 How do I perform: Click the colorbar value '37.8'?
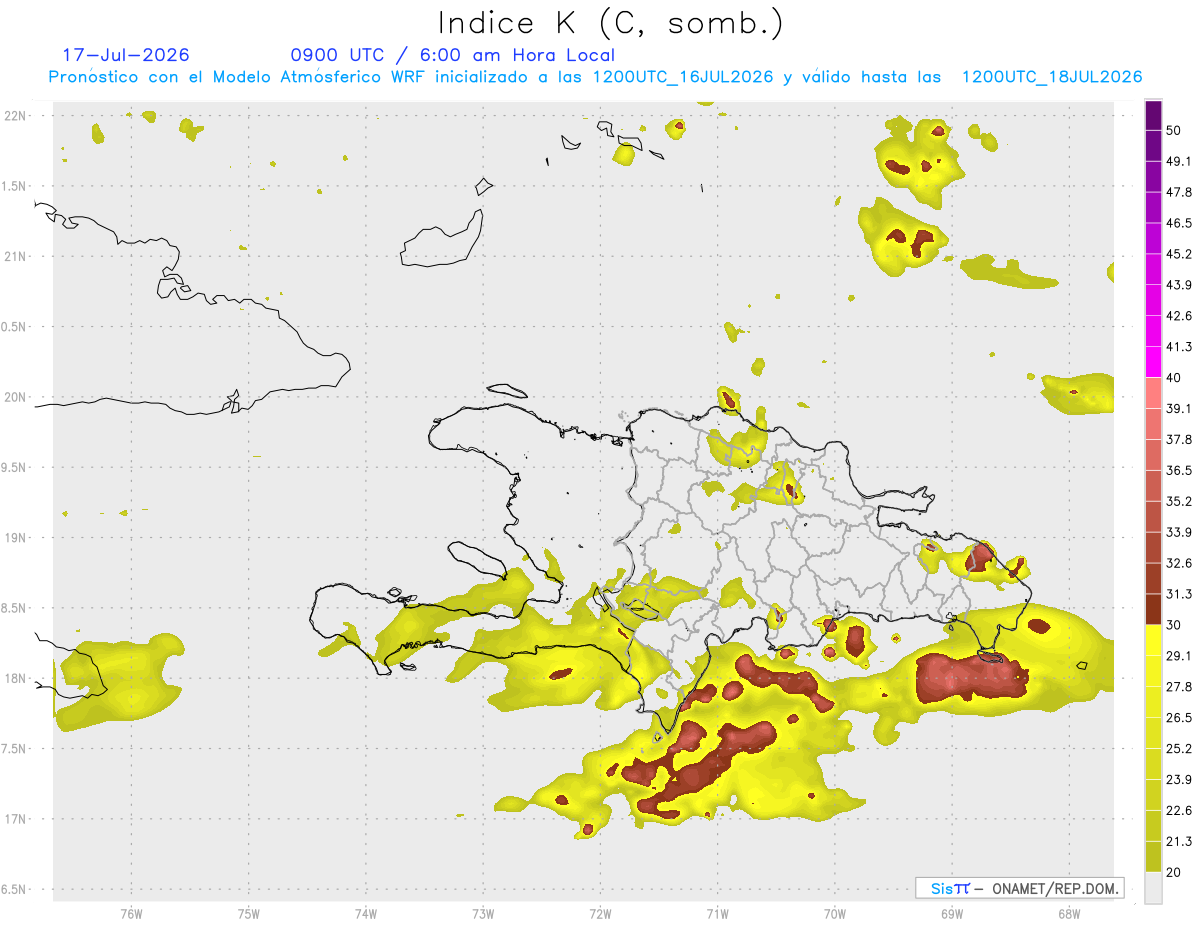1179,440
